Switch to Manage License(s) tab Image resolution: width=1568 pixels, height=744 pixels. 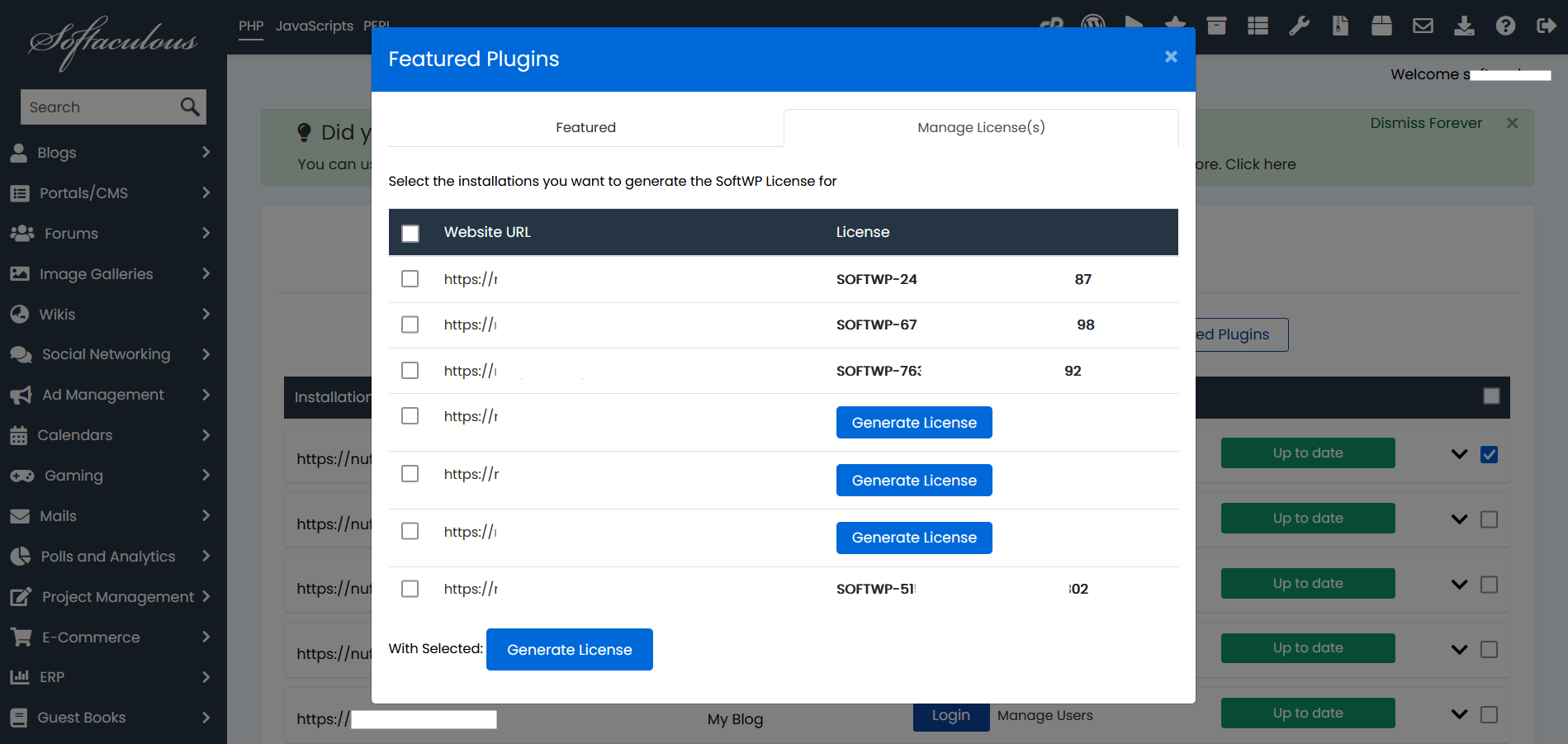click(x=981, y=127)
